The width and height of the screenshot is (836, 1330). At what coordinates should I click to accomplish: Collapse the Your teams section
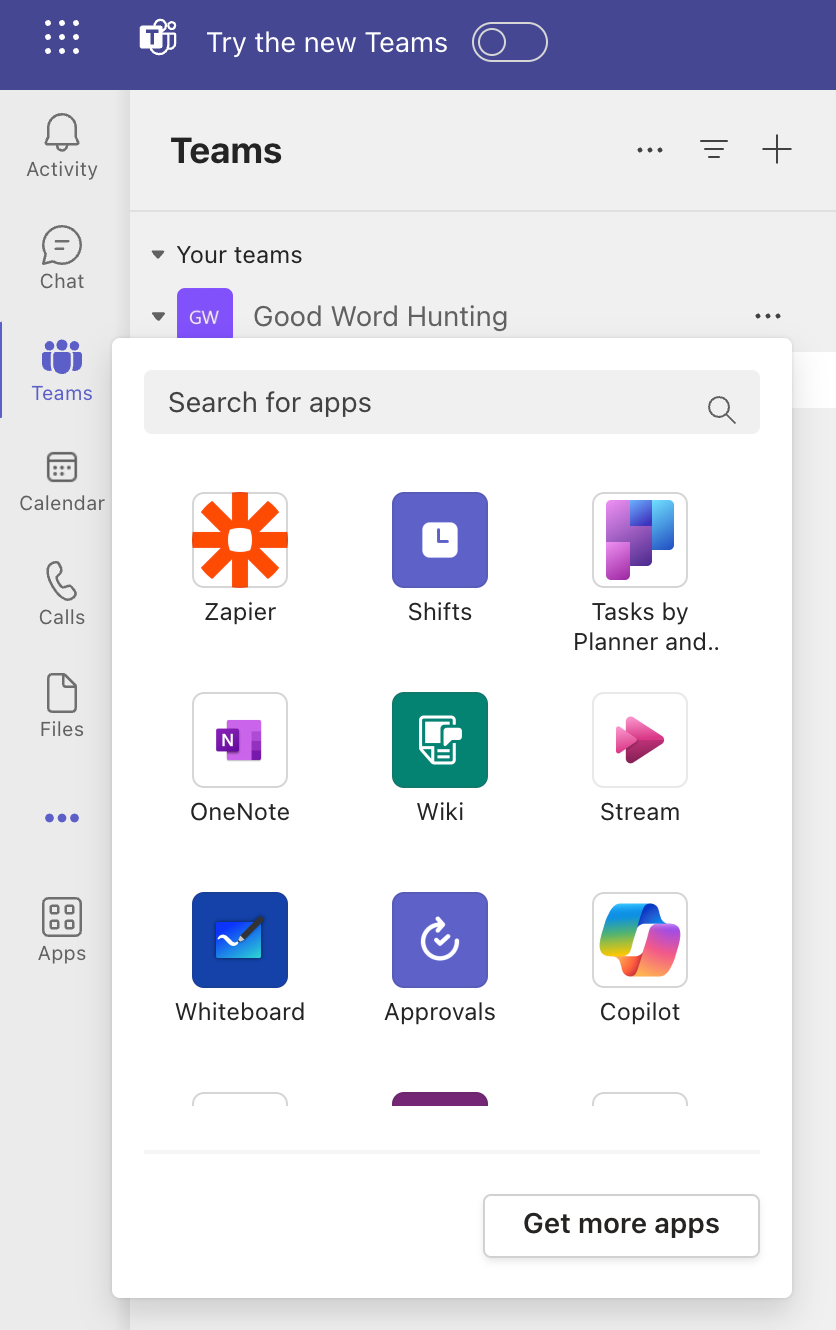pos(157,255)
